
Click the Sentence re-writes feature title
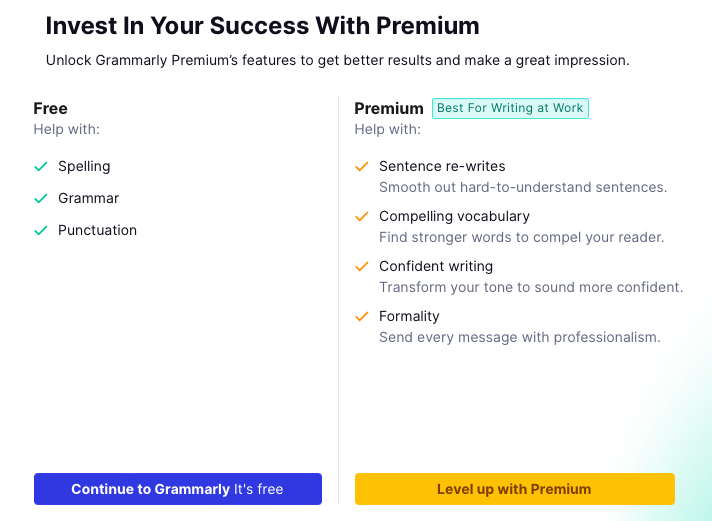tap(442, 166)
